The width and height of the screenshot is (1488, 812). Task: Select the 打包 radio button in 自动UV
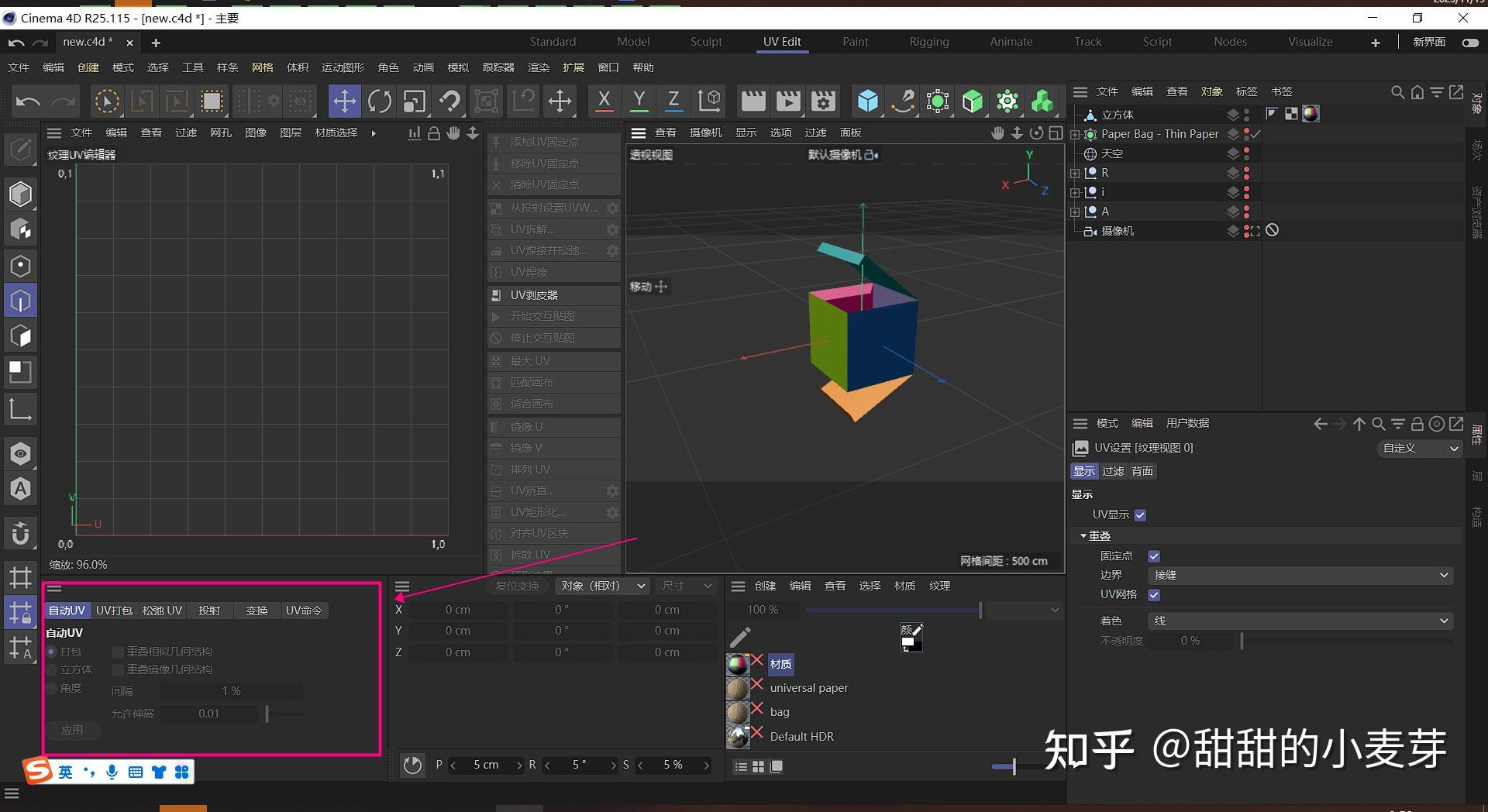click(53, 652)
